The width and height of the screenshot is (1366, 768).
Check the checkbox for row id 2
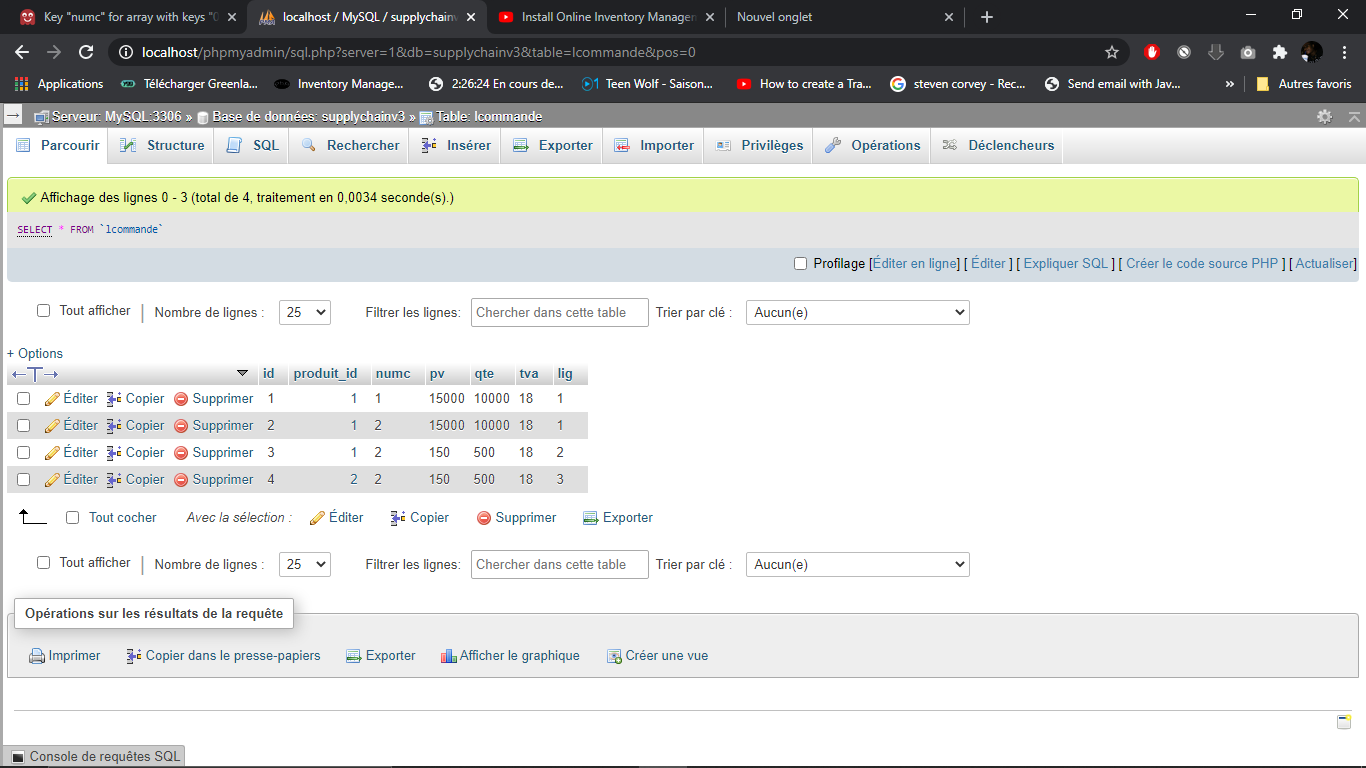tap(24, 426)
